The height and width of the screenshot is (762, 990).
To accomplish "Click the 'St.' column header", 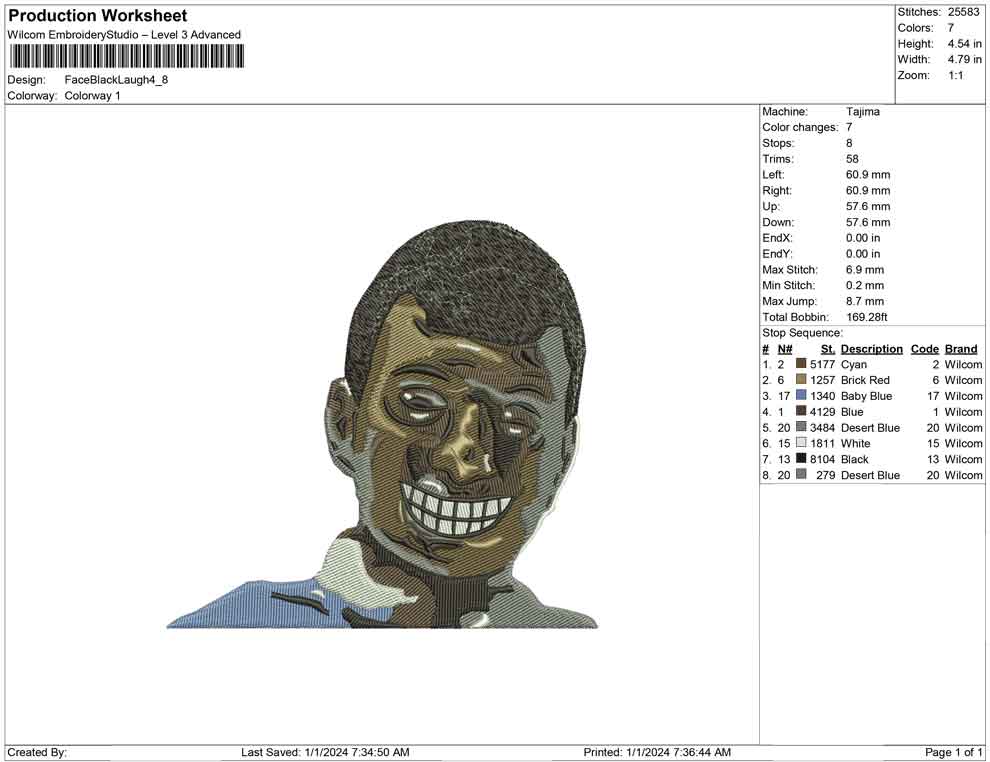I will [x=828, y=349].
